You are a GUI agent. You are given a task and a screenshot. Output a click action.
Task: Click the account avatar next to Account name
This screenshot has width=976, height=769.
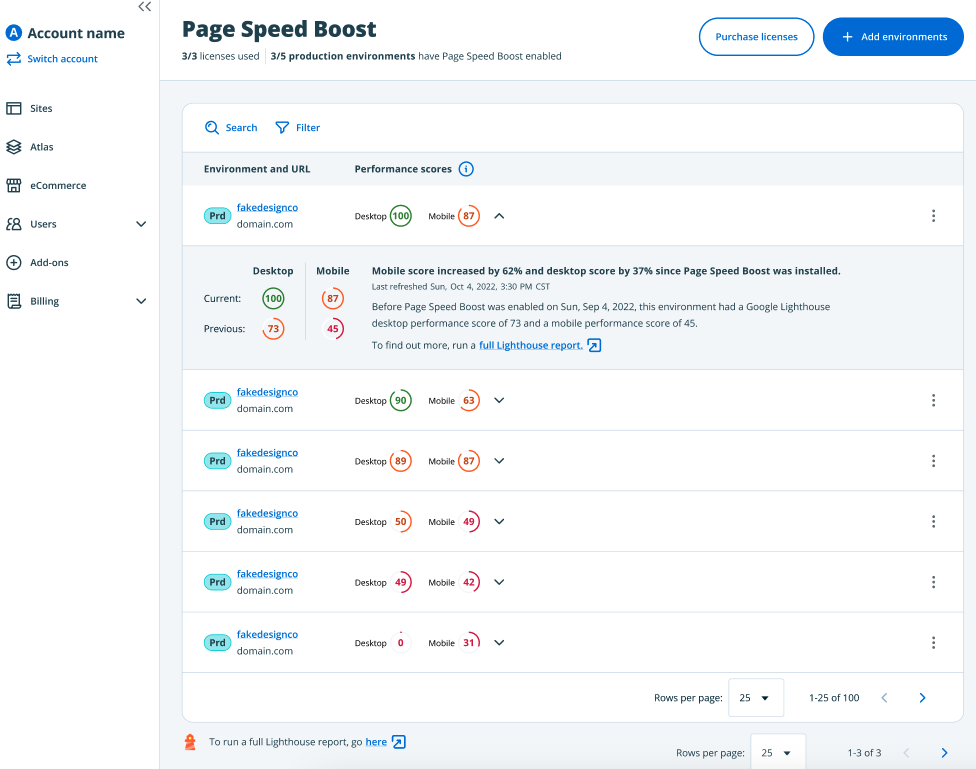pos(14,32)
